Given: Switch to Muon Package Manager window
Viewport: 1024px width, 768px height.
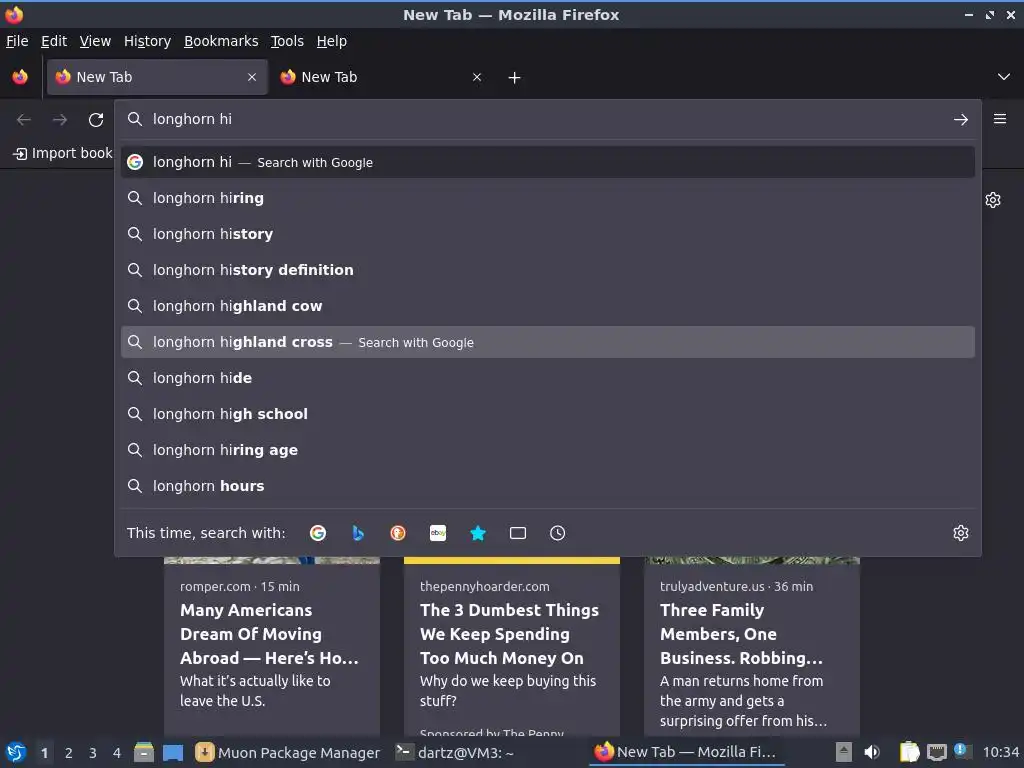Looking at the screenshot, I should [288, 752].
